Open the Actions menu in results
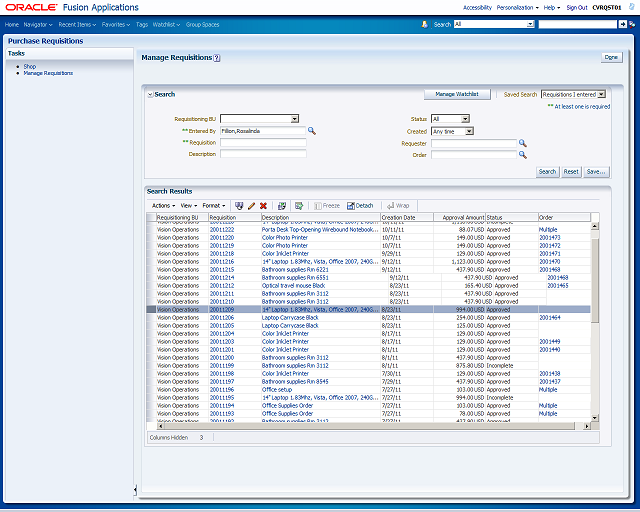Screen dimensions: 640x512 [x=164, y=206]
